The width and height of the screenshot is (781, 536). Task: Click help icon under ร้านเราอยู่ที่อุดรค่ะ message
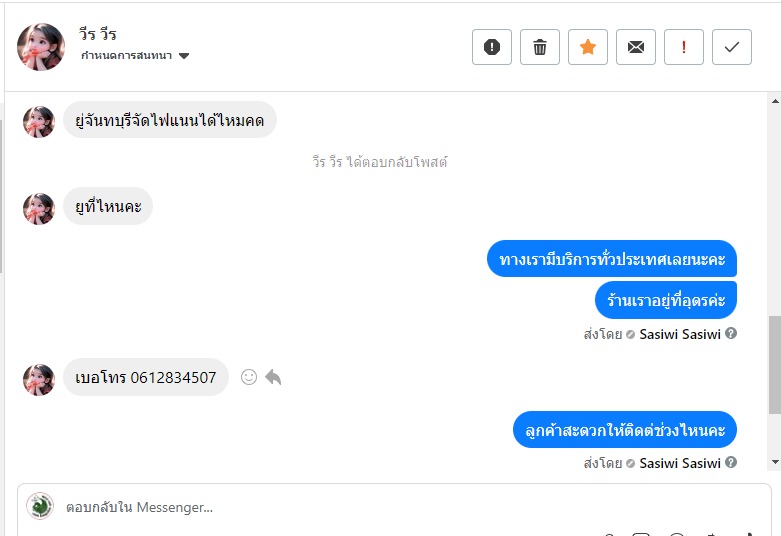click(731, 334)
